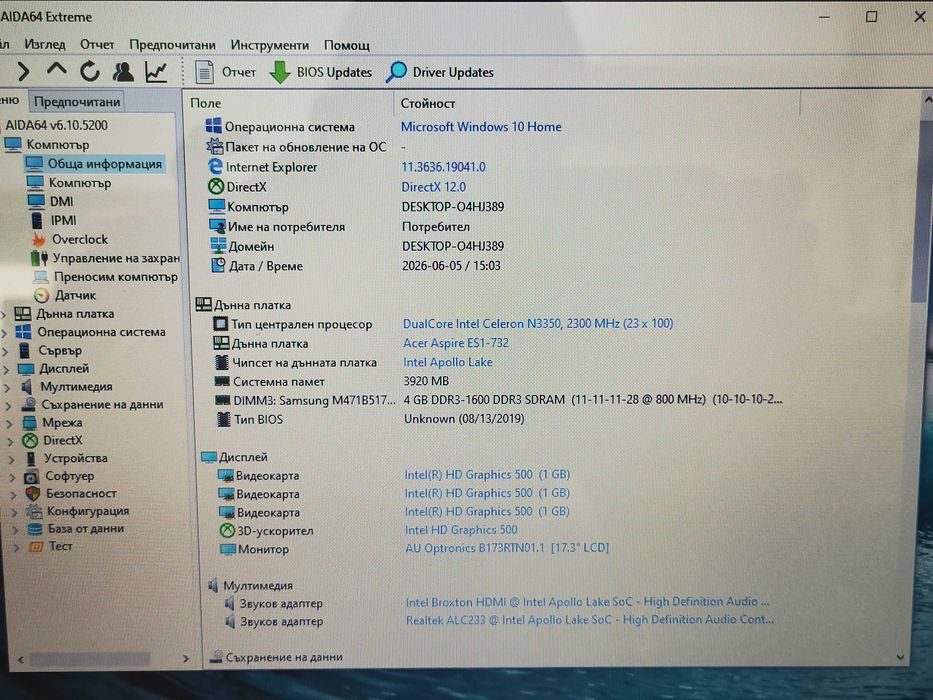Click the Конфигурация tree icon
This screenshot has width=933, height=700.
click(34, 511)
